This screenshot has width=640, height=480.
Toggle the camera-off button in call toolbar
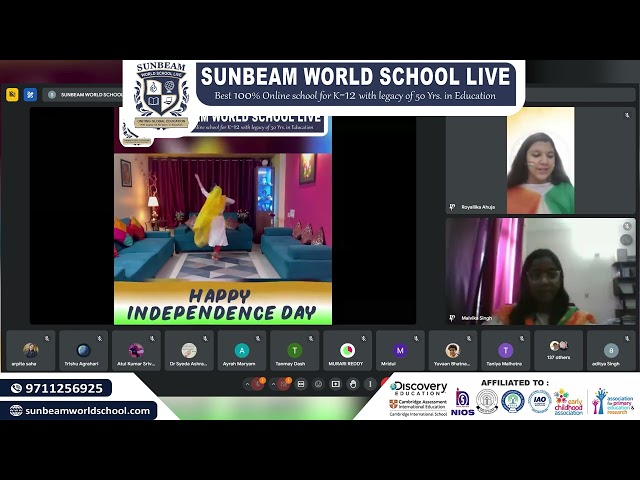[x=284, y=384]
